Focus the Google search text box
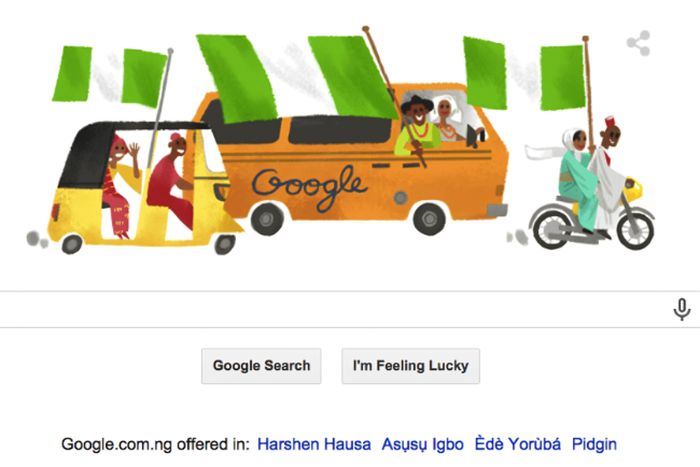This screenshot has height=467, width=700. (x=335, y=309)
